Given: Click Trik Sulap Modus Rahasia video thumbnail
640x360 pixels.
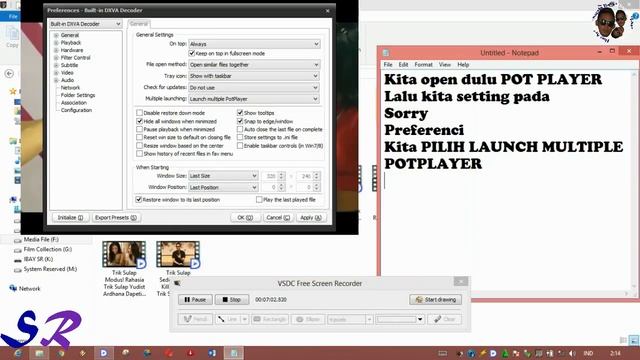Looking at the screenshot, I should (x=124, y=254).
